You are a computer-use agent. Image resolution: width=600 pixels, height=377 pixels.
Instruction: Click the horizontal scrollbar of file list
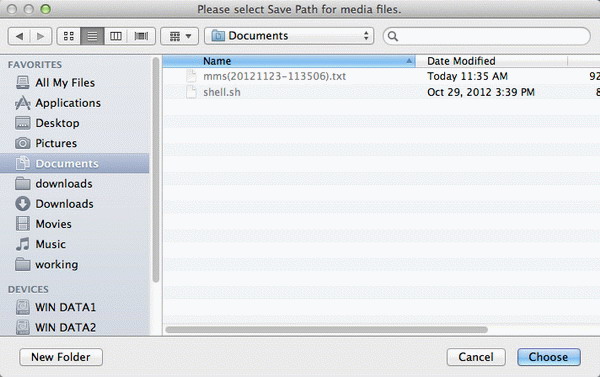[x=326, y=330]
